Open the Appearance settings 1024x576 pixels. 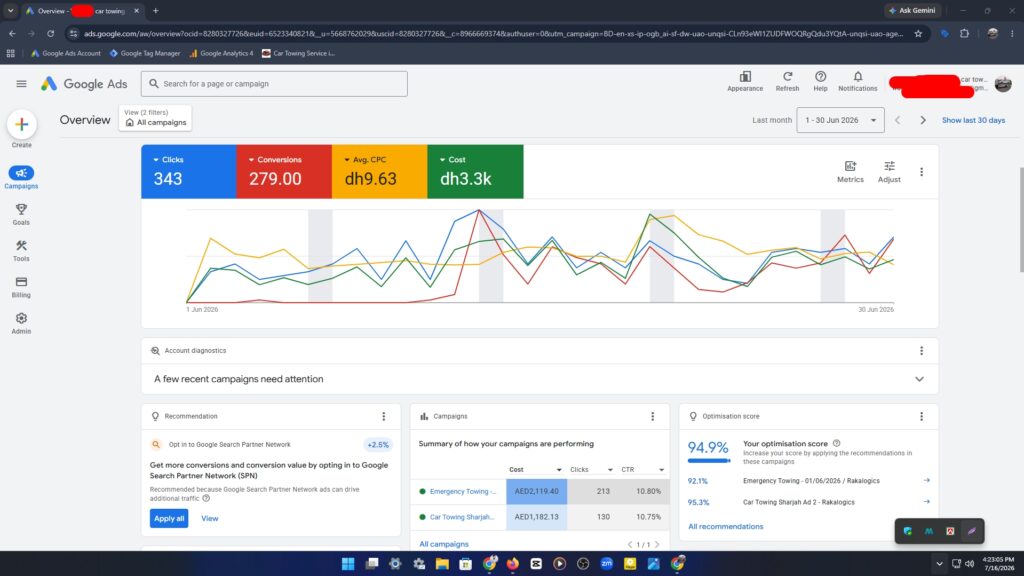point(745,81)
